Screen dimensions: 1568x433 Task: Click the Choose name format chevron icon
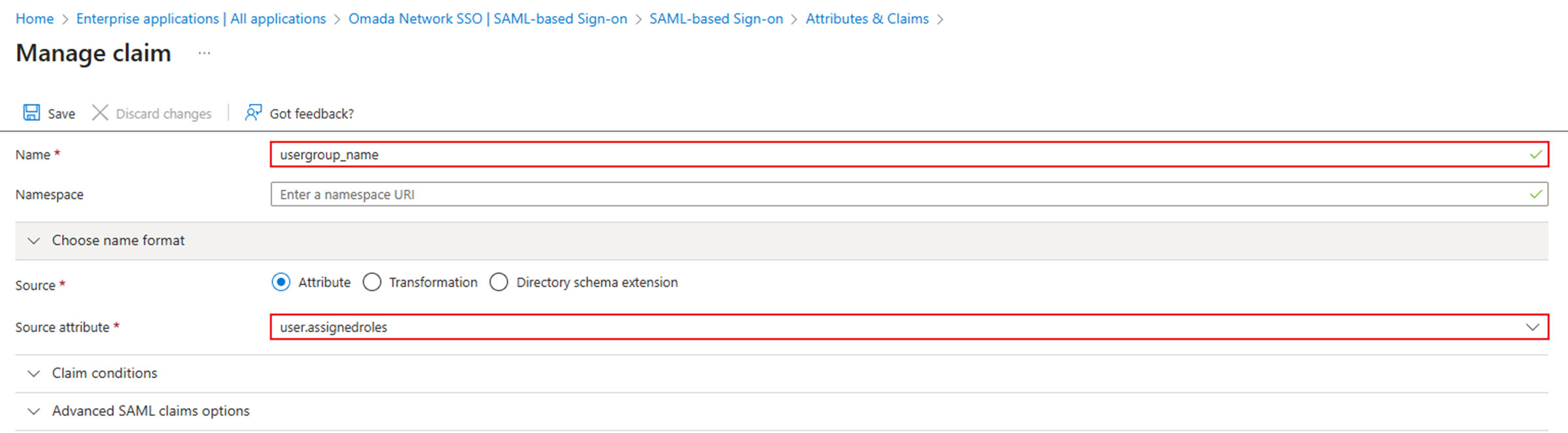(34, 241)
